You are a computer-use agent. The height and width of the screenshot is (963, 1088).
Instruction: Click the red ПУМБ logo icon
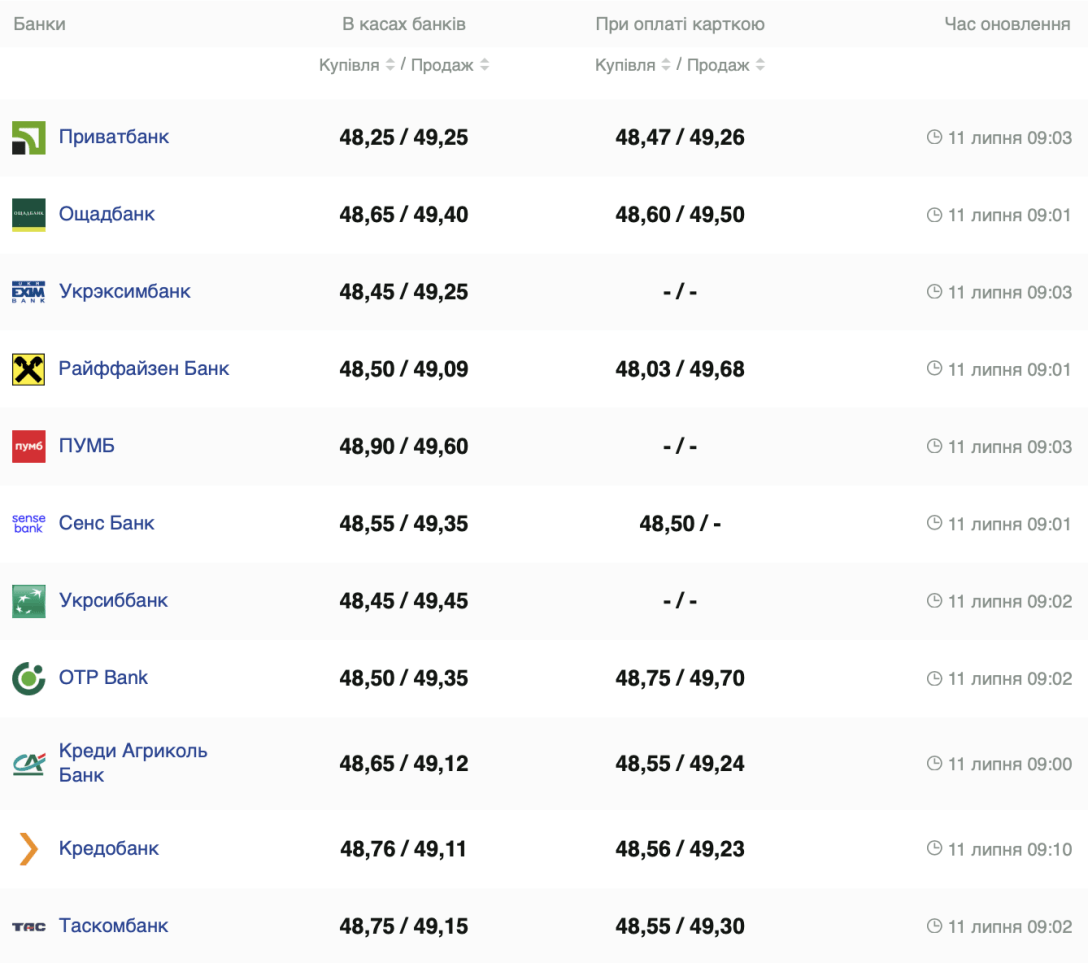coord(28,447)
